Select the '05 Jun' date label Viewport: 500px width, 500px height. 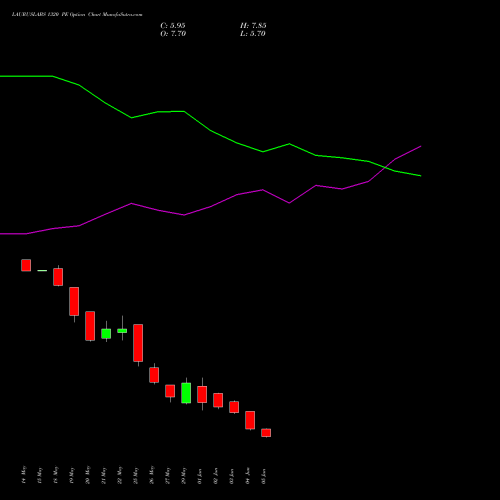click(x=264, y=476)
